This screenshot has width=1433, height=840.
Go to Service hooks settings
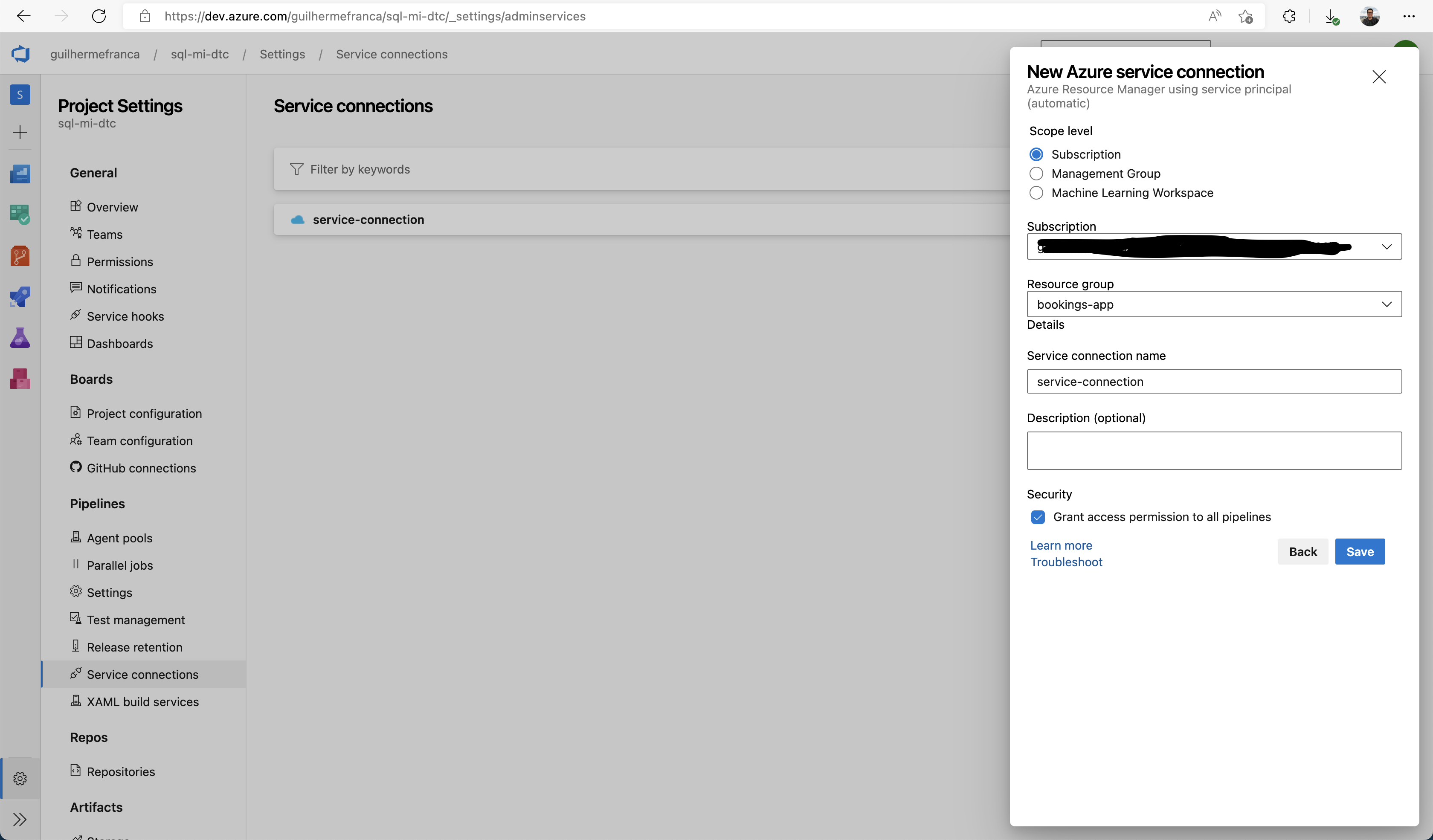coord(125,316)
